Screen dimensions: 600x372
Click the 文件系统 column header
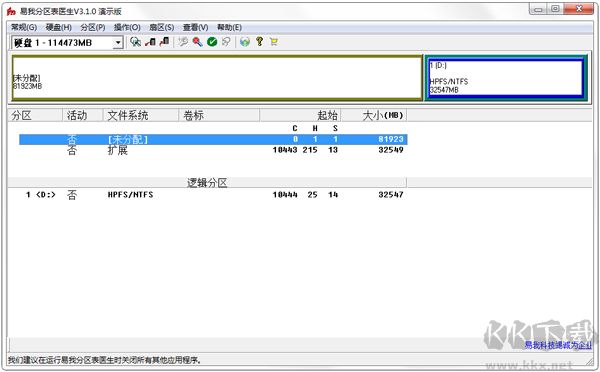(x=141, y=115)
